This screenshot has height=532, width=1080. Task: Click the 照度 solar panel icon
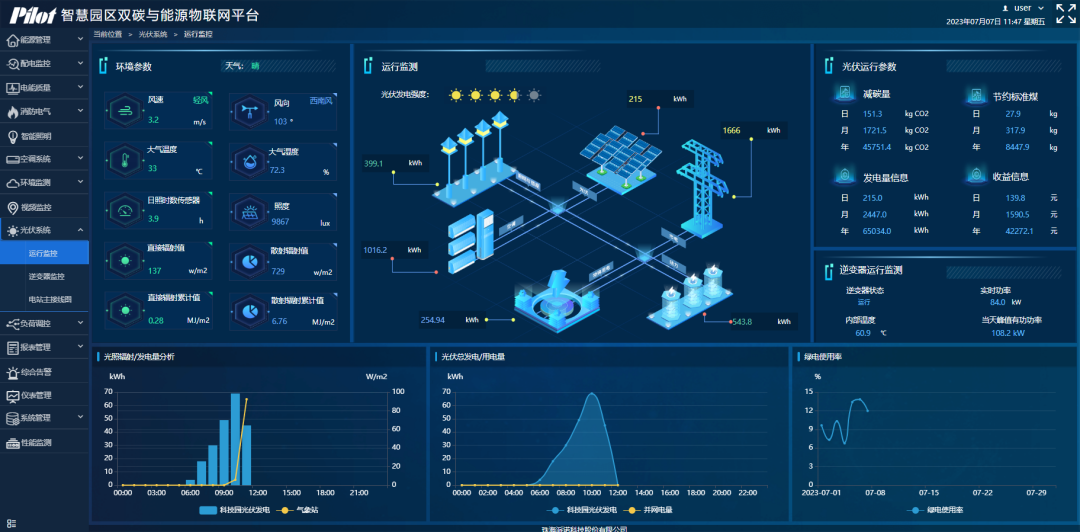(249, 211)
